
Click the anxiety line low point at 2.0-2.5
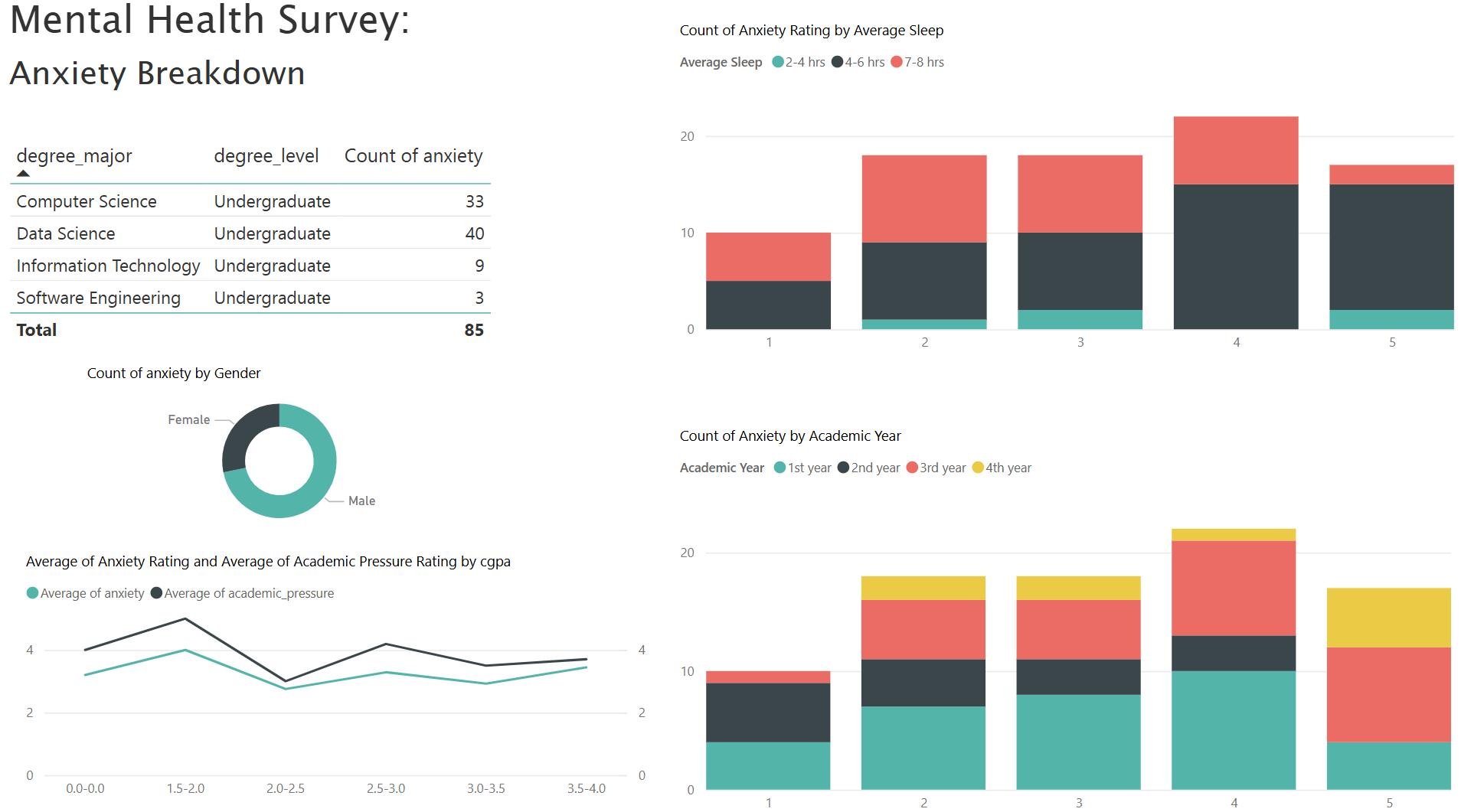286,689
